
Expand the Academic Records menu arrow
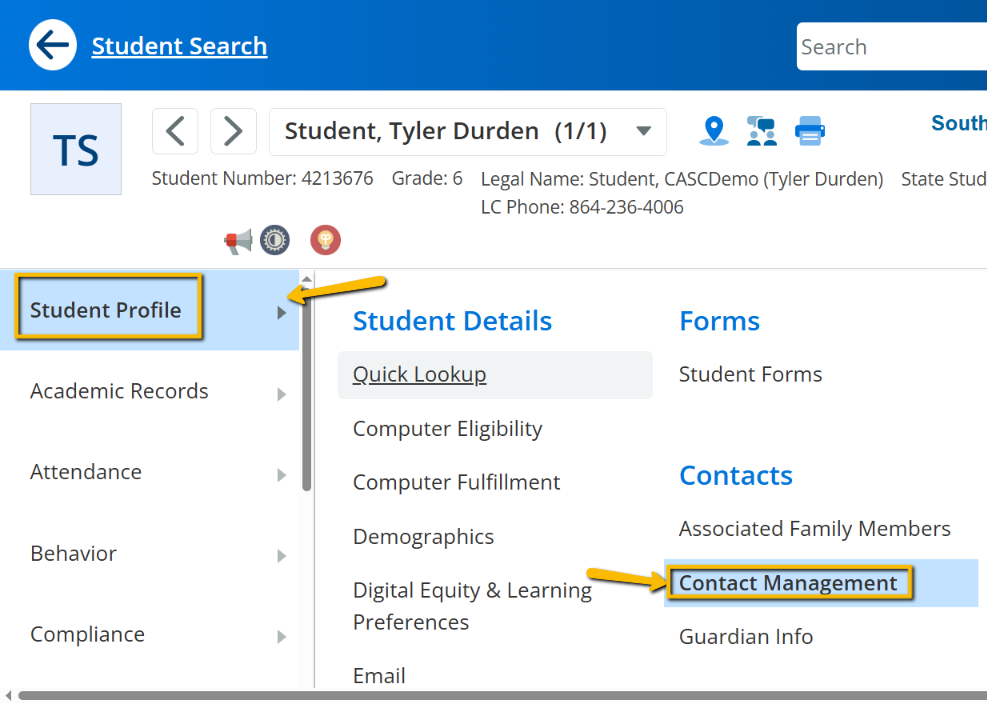pos(281,394)
